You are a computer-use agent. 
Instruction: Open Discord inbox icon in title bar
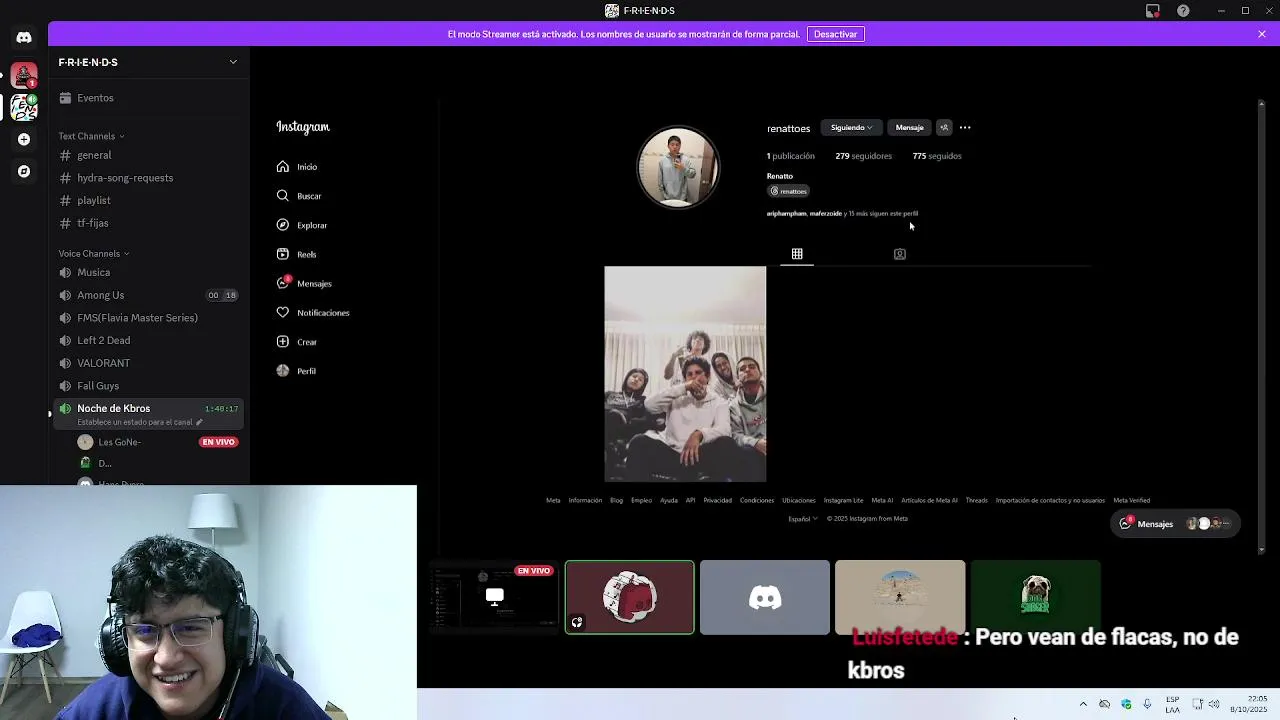click(1153, 11)
